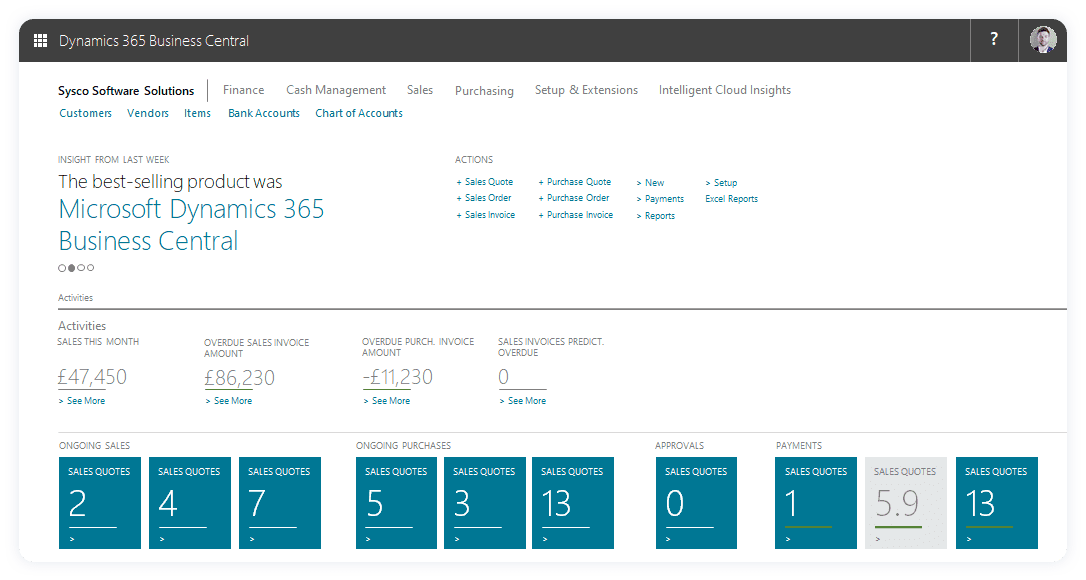The image size is (1086, 580).
Task: Open the user profile avatar
Action: (1042, 40)
